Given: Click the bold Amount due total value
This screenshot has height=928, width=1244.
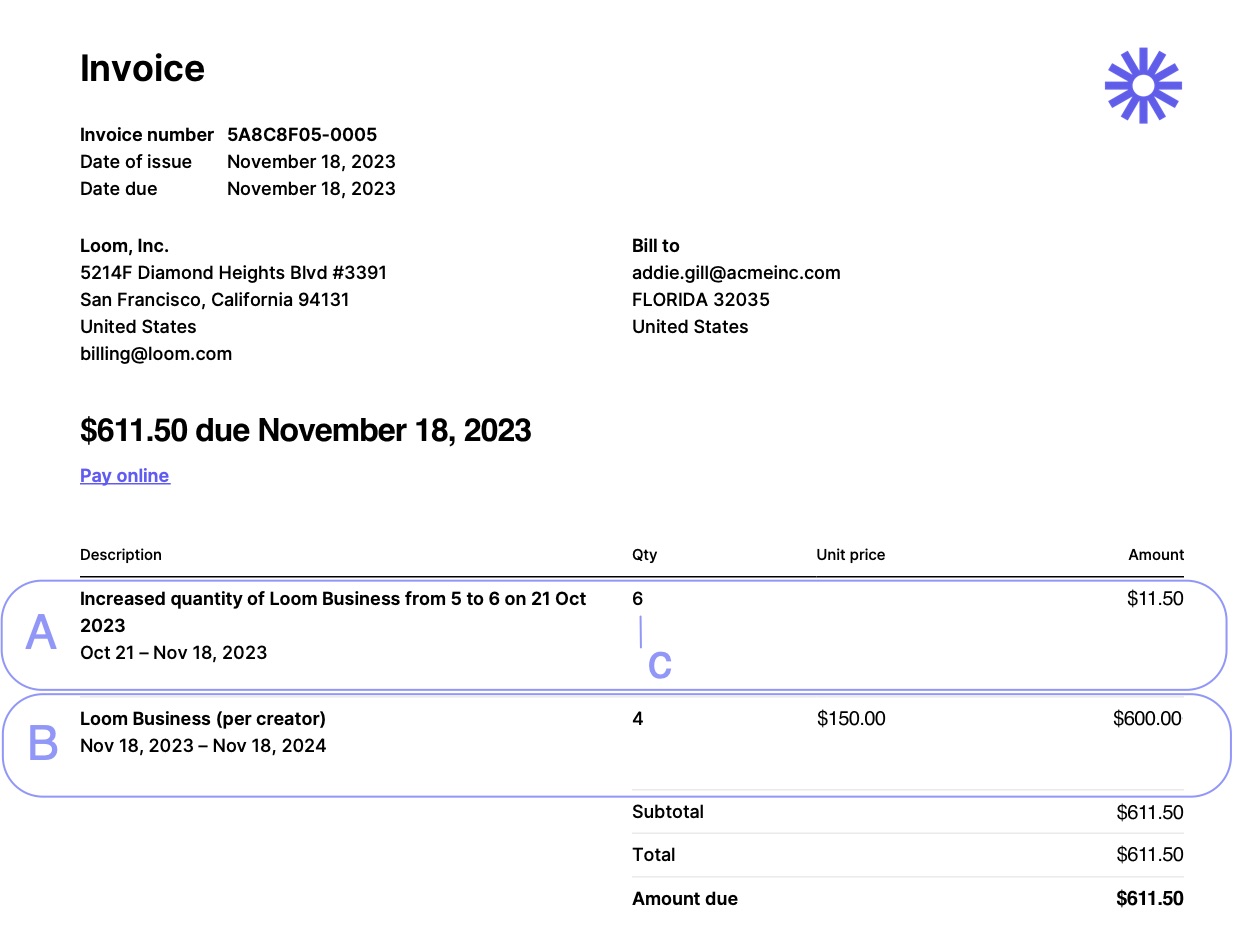Looking at the screenshot, I should [1150, 899].
